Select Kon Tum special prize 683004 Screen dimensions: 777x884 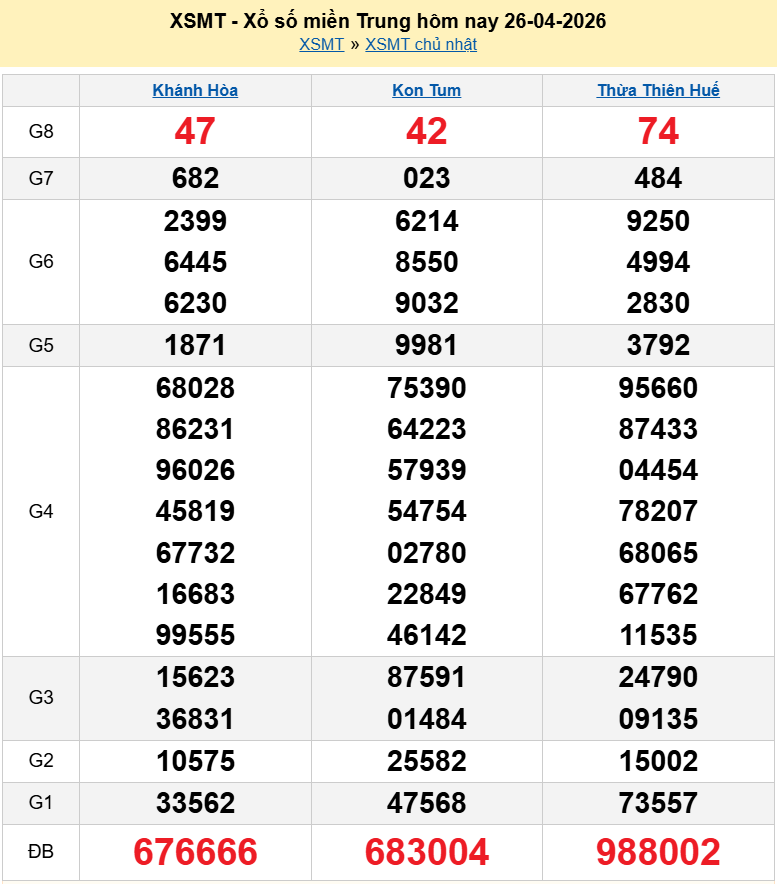pyautogui.click(x=427, y=852)
